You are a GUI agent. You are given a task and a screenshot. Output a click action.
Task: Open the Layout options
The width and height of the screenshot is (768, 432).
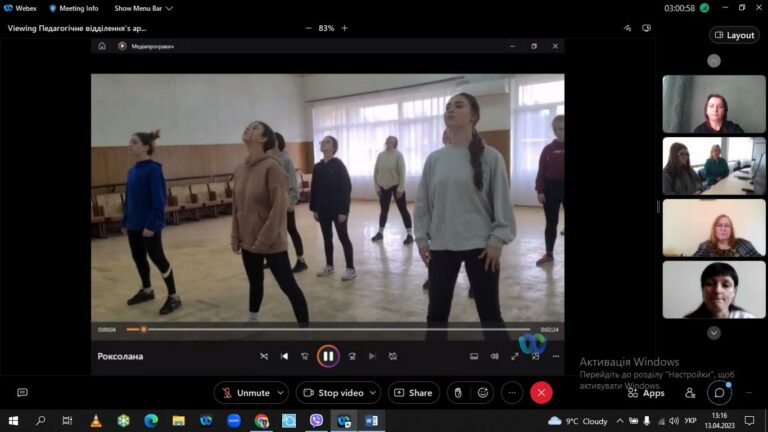click(734, 35)
